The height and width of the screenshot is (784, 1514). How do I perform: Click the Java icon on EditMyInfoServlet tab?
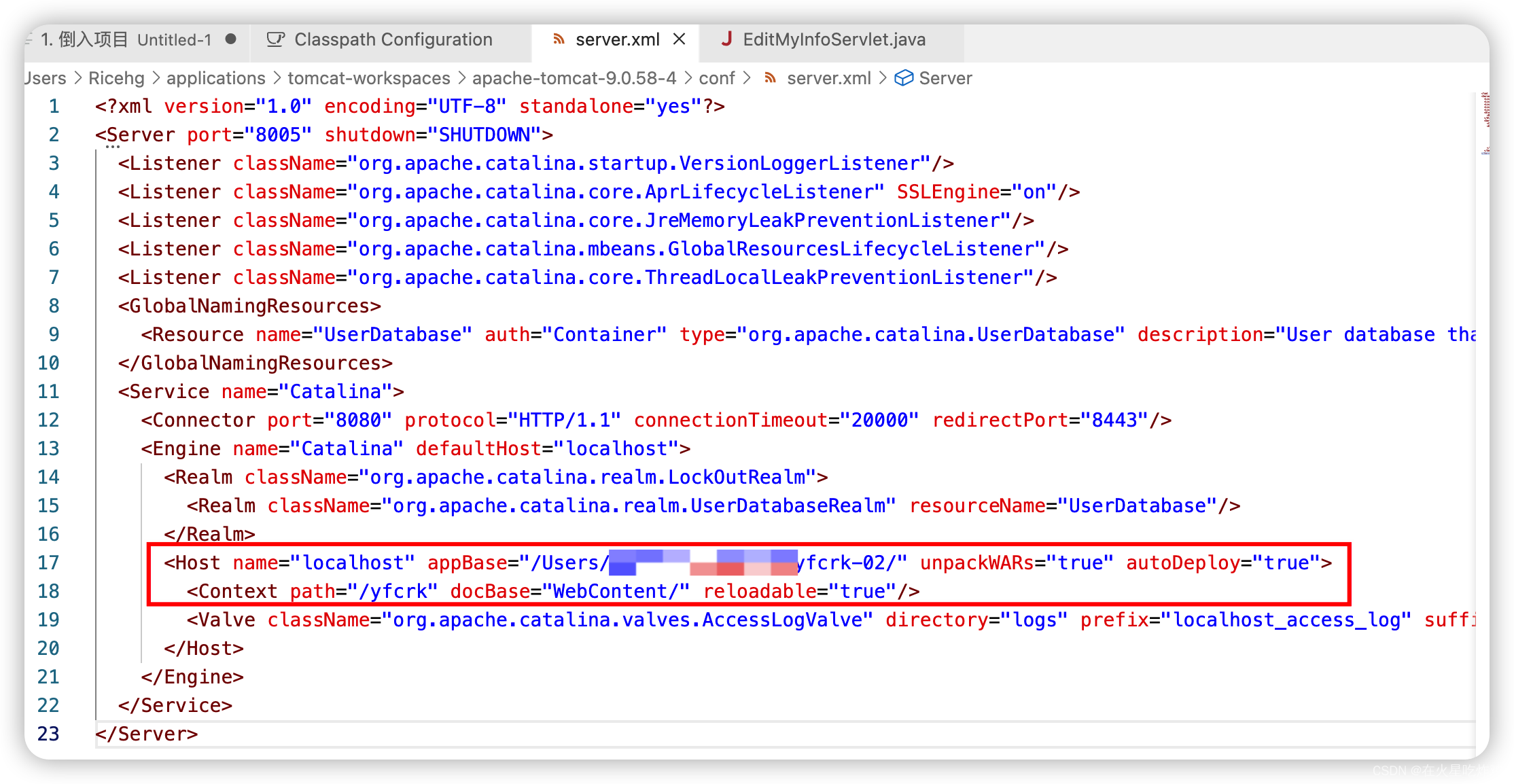(x=726, y=39)
